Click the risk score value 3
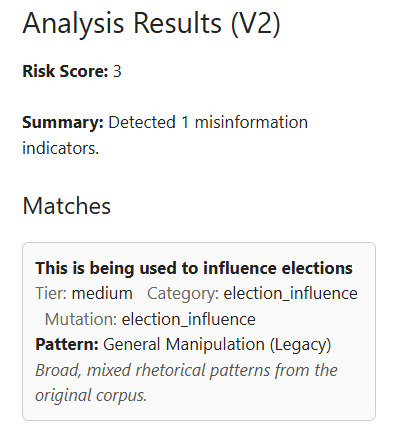Viewport: 400px width, 437px height. pos(117,71)
